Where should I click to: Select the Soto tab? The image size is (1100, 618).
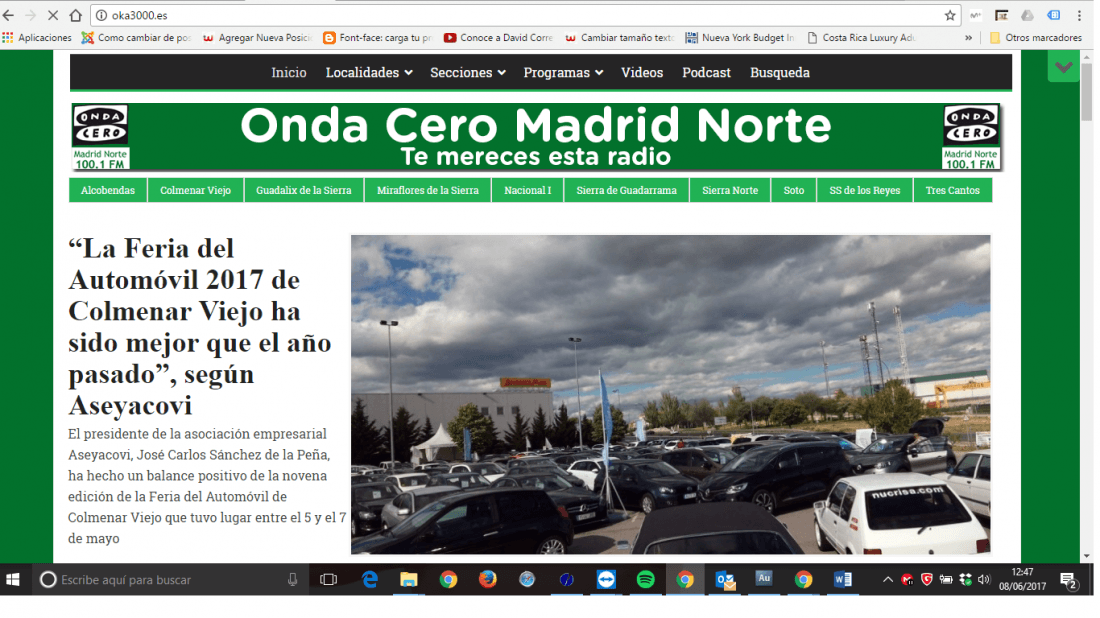[793, 190]
